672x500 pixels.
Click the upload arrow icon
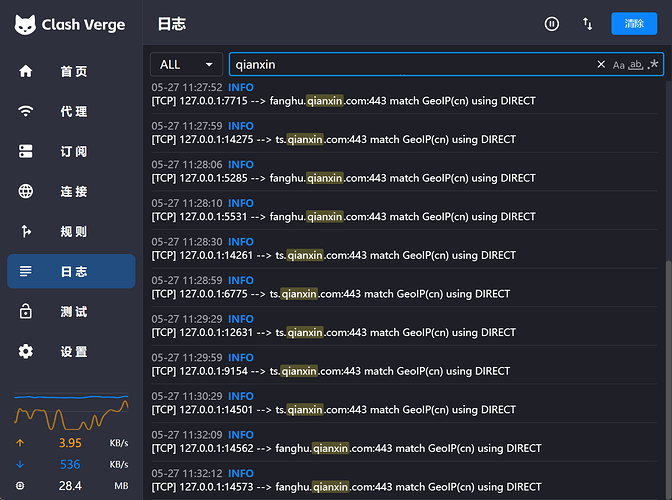[20, 443]
